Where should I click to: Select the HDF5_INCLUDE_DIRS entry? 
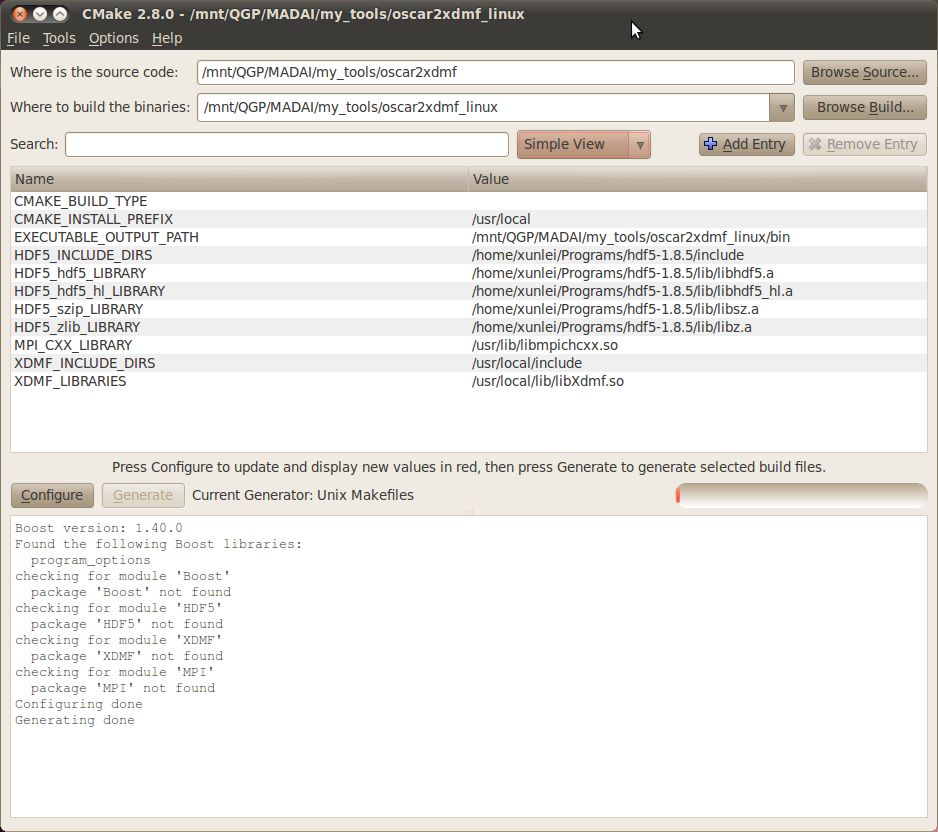tap(83, 255)
